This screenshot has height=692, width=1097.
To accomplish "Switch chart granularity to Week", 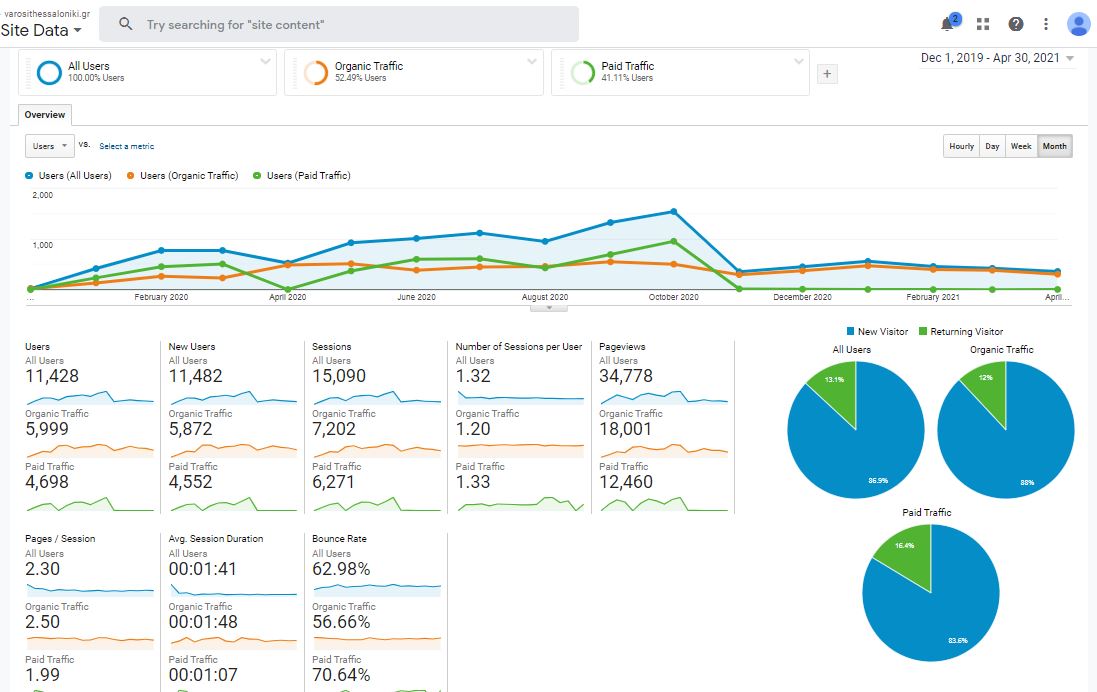I will point(1021,146).
